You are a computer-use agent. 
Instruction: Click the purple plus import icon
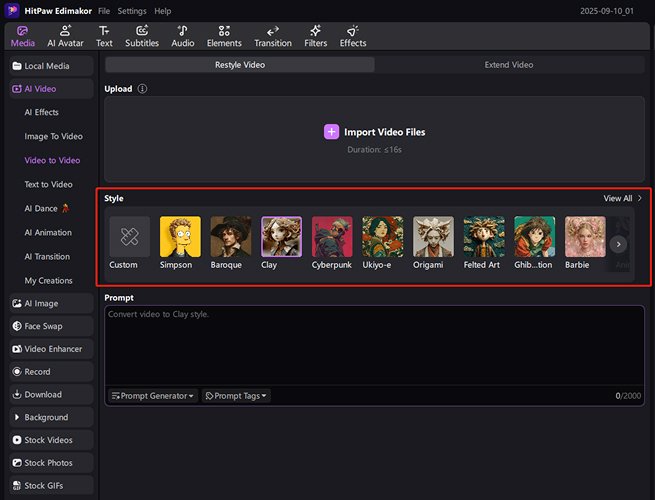coord(331,132)
